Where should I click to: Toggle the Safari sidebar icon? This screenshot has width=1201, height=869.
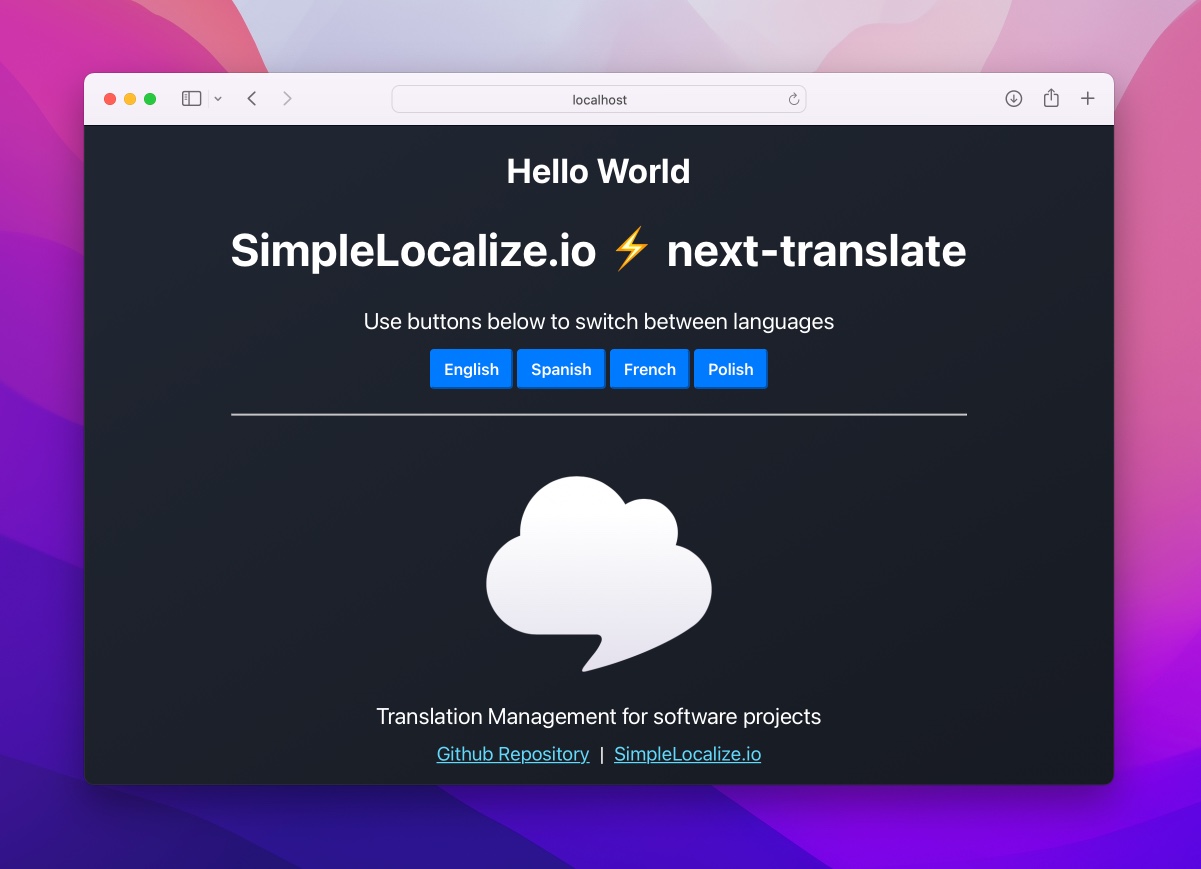tap(191, 99)
